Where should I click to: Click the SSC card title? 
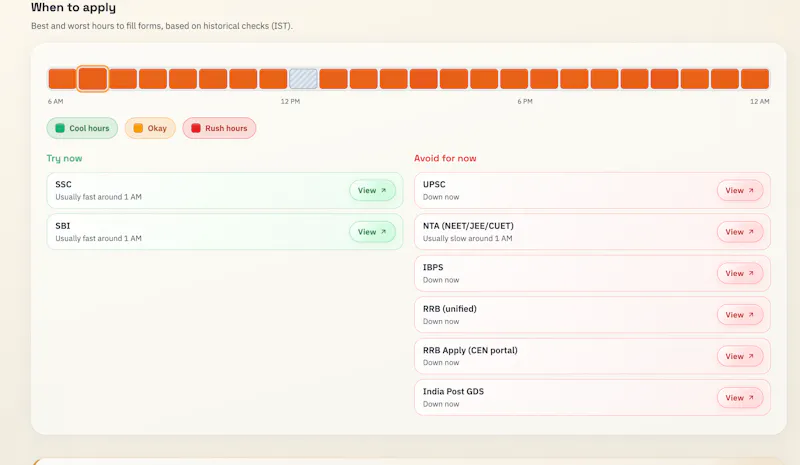click(63, 184)
